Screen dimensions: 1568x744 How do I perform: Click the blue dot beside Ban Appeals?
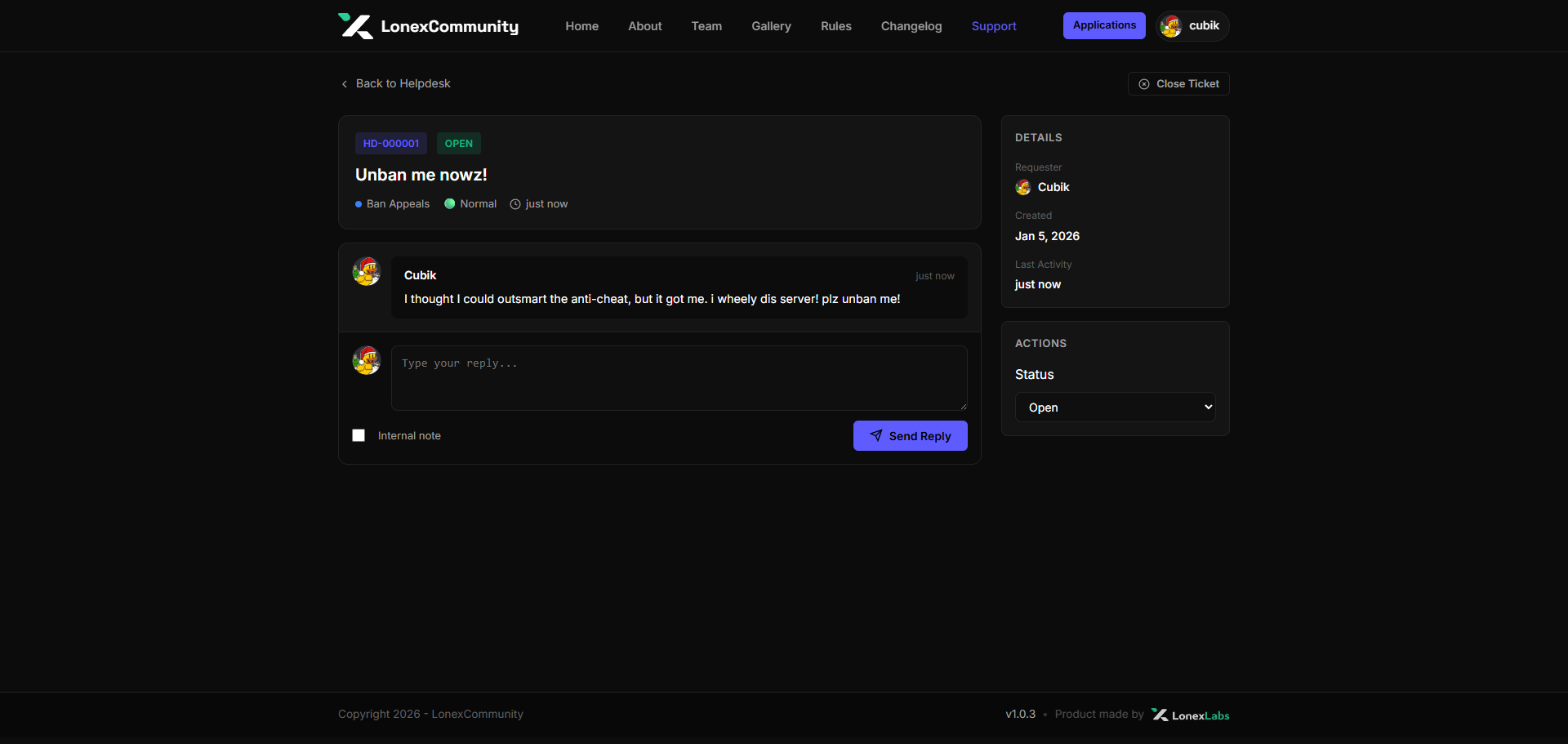(x=359, y=204)
